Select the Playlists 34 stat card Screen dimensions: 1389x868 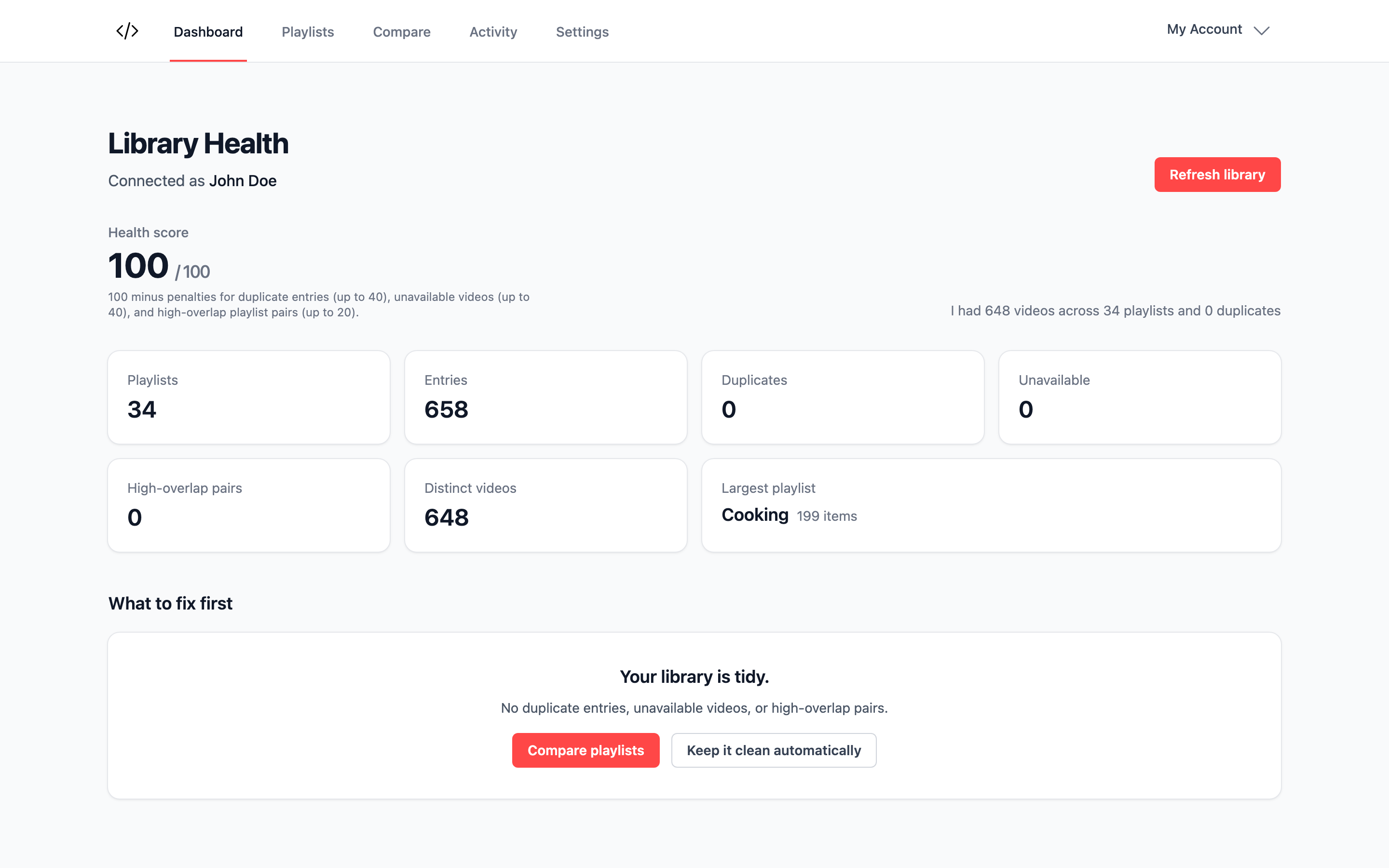pos(248,397)
